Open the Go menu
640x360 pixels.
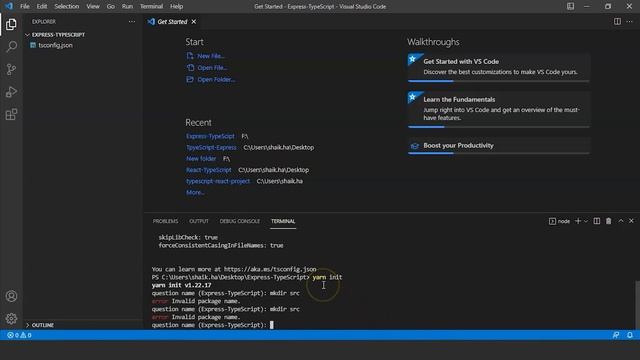point(111,6)
